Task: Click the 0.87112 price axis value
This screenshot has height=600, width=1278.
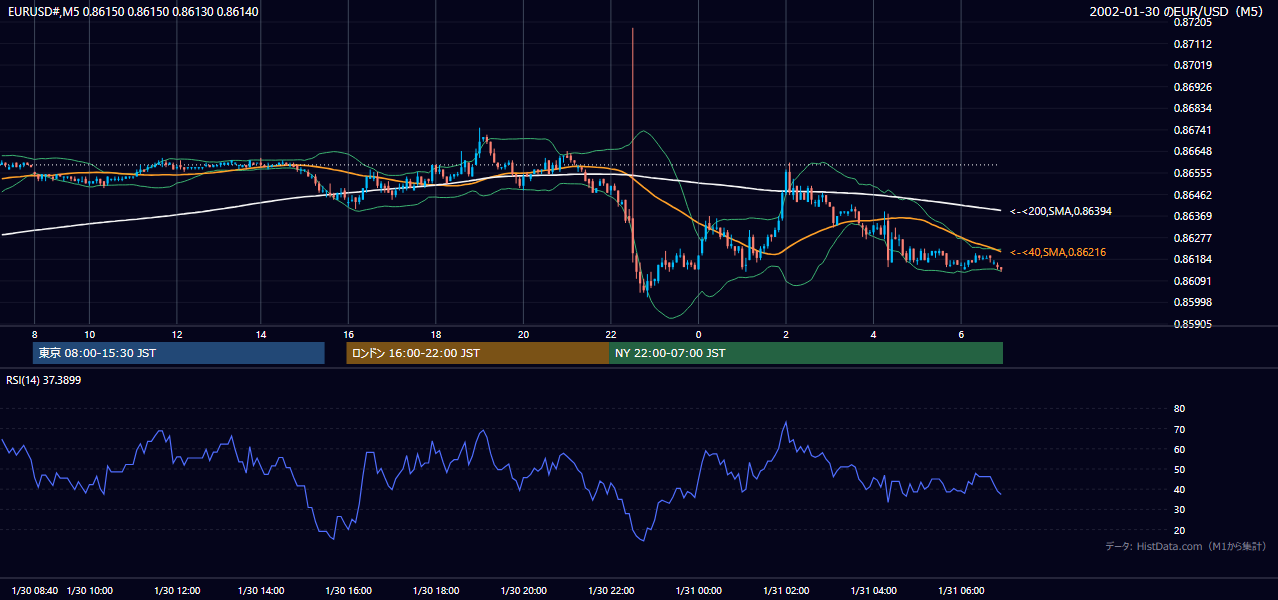Action: point(1192,44)
